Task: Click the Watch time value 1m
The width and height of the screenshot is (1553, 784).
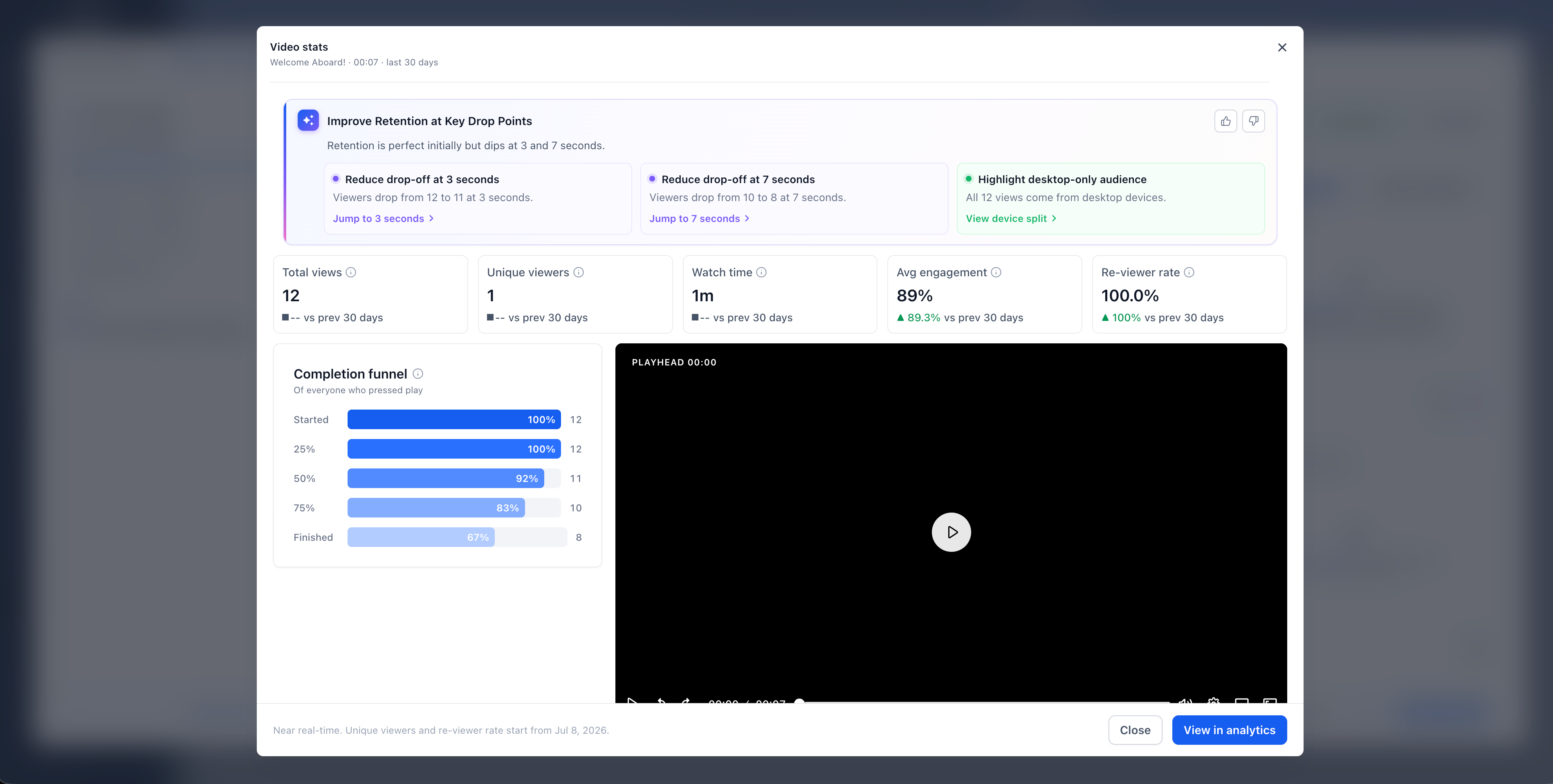Action: pyautogui.click(x=702, y=296)
